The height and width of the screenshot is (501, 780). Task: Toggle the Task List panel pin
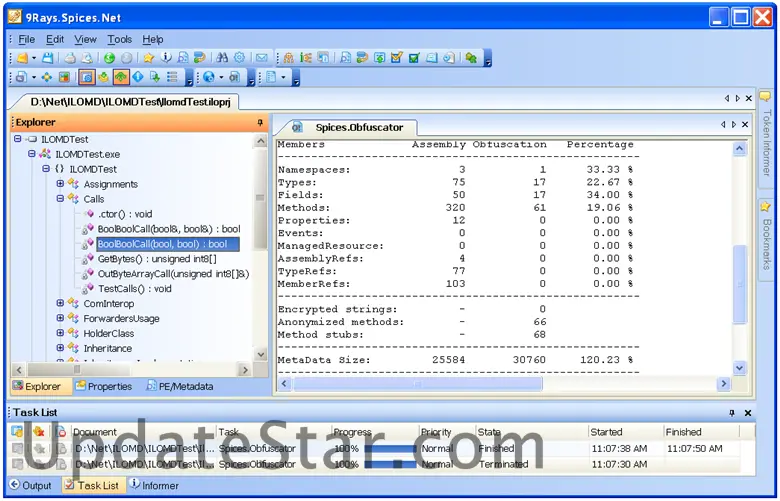[x=731, y=412]
